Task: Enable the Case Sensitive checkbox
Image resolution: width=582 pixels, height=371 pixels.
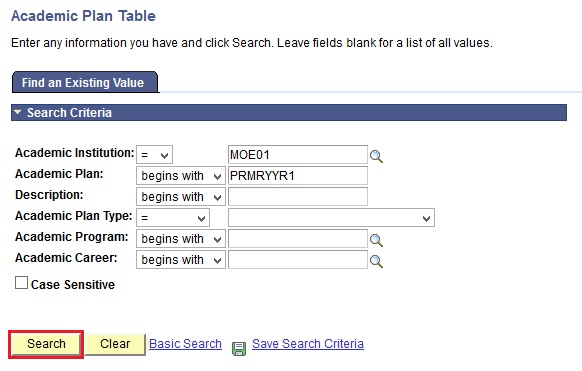Action: pos(21,282)
